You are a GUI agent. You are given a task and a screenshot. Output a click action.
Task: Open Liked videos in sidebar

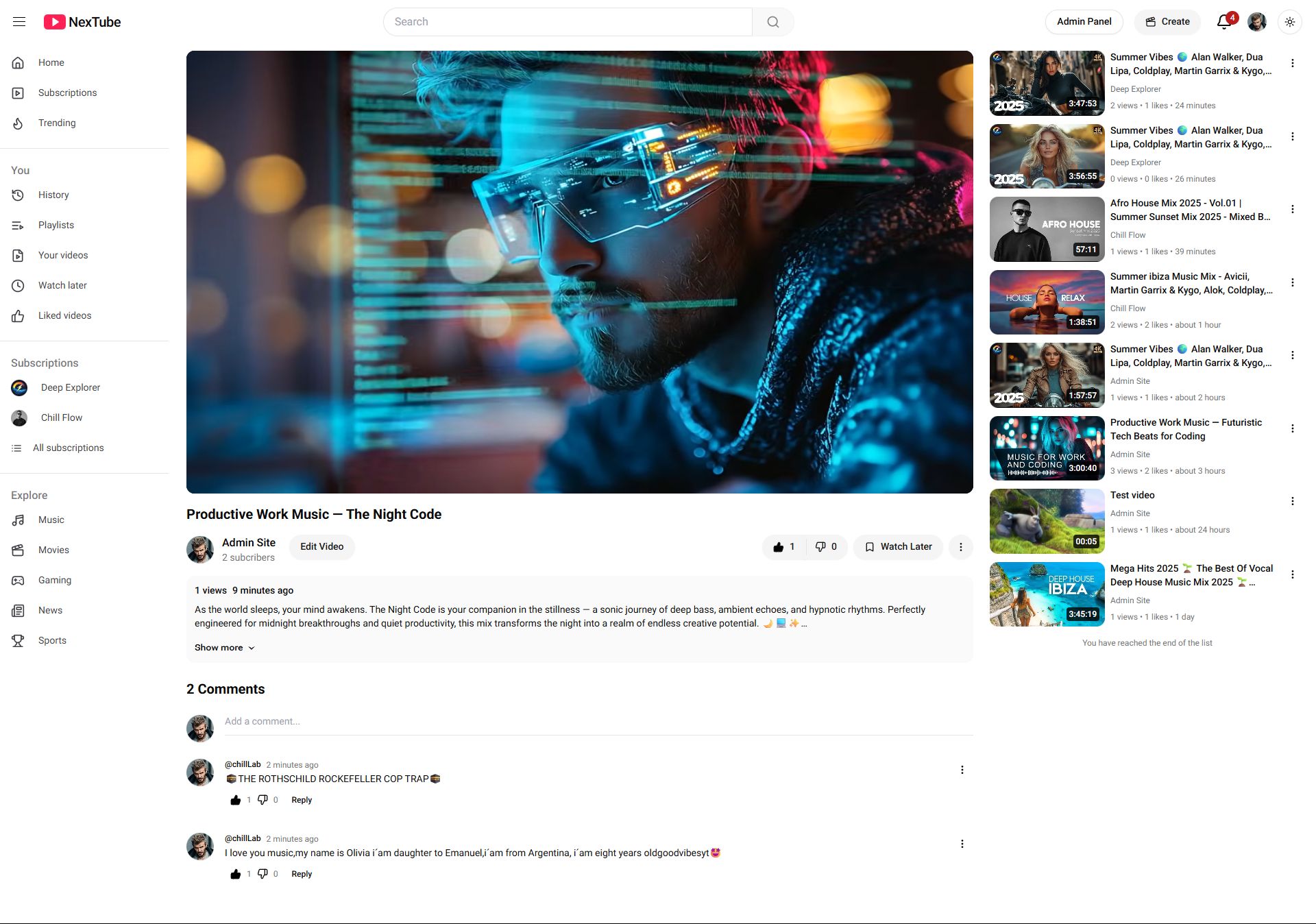pyautogui.click(x=64, y=316)
